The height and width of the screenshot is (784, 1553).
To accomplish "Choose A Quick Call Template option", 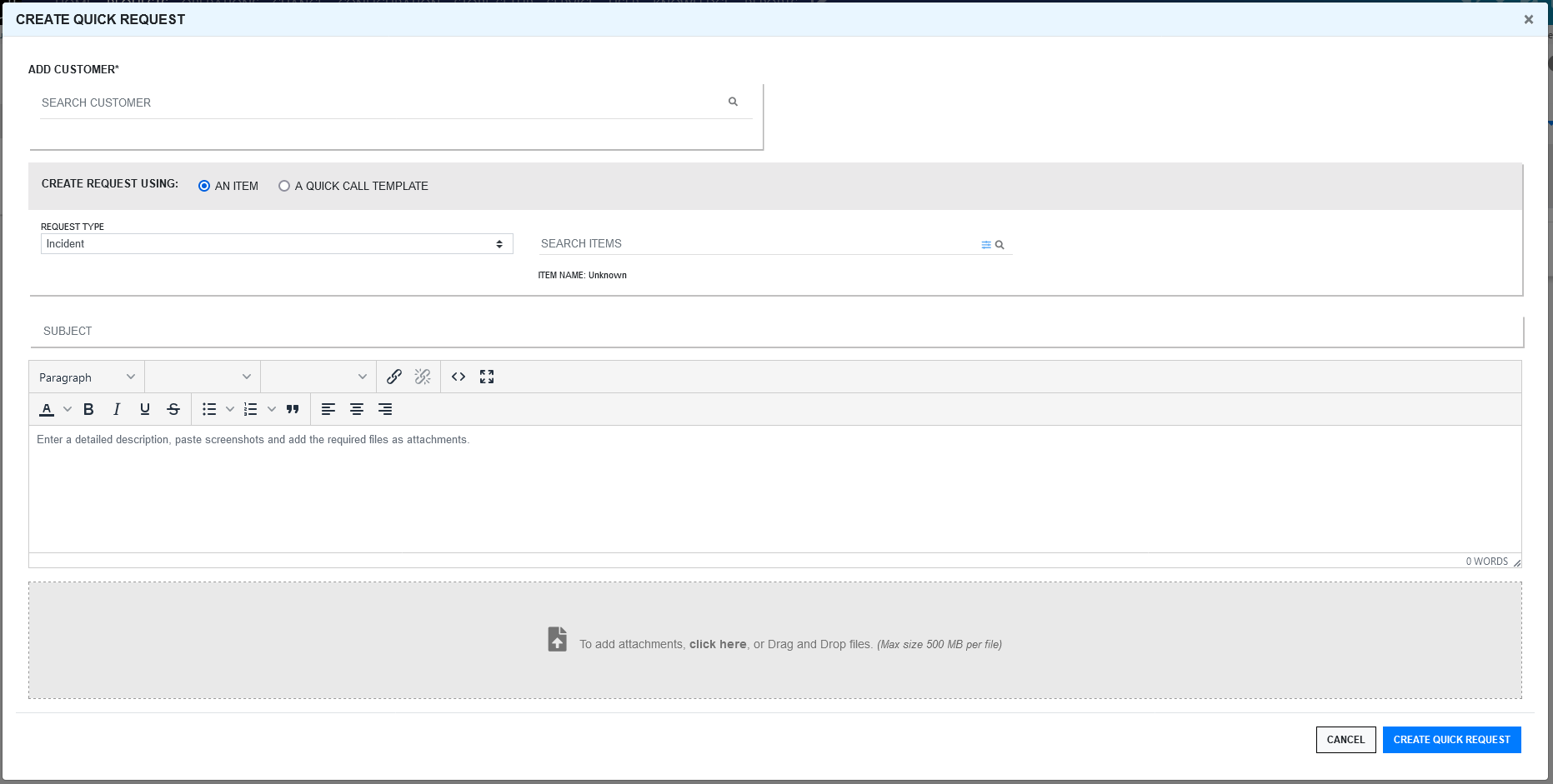I will click(x=284, y=186).
